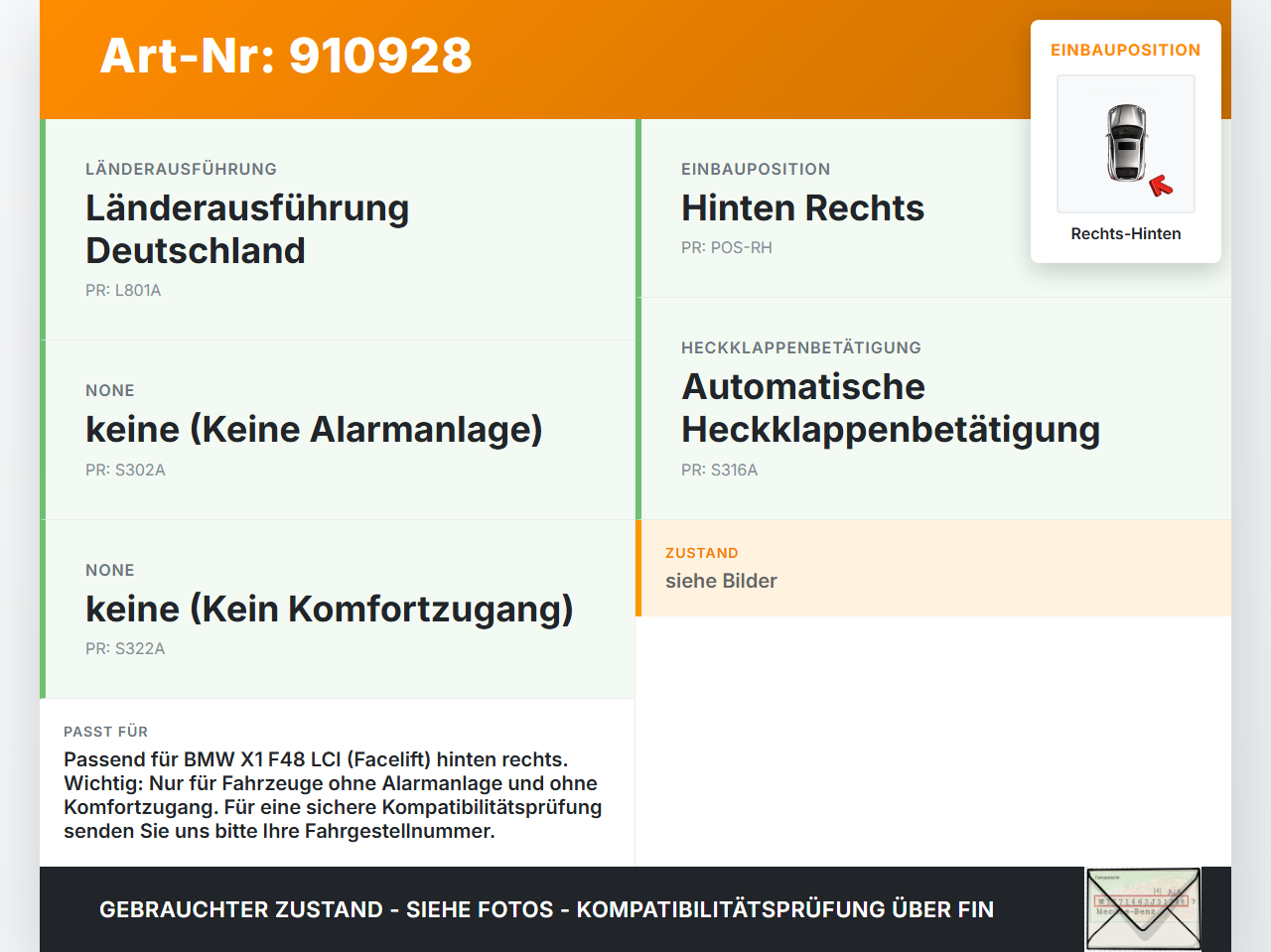The image size is (1271, 952).
Task: Select Länderausführung Deutschland value
Action: pos(247,229)
